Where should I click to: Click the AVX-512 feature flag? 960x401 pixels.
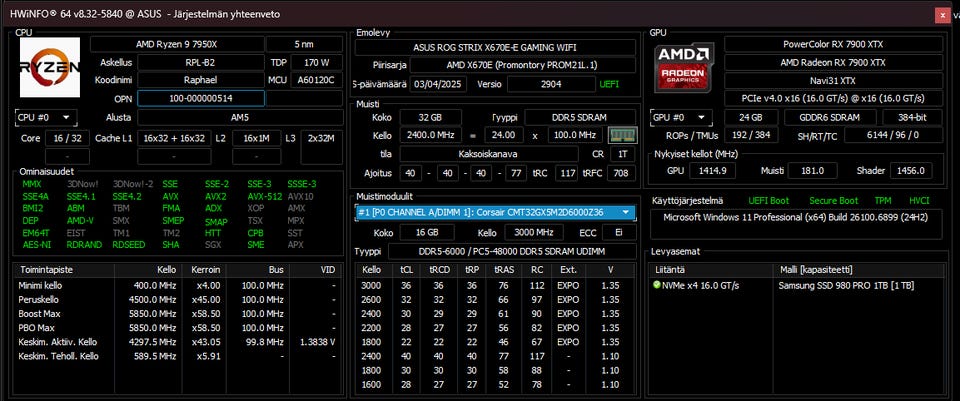pos(264,197)
